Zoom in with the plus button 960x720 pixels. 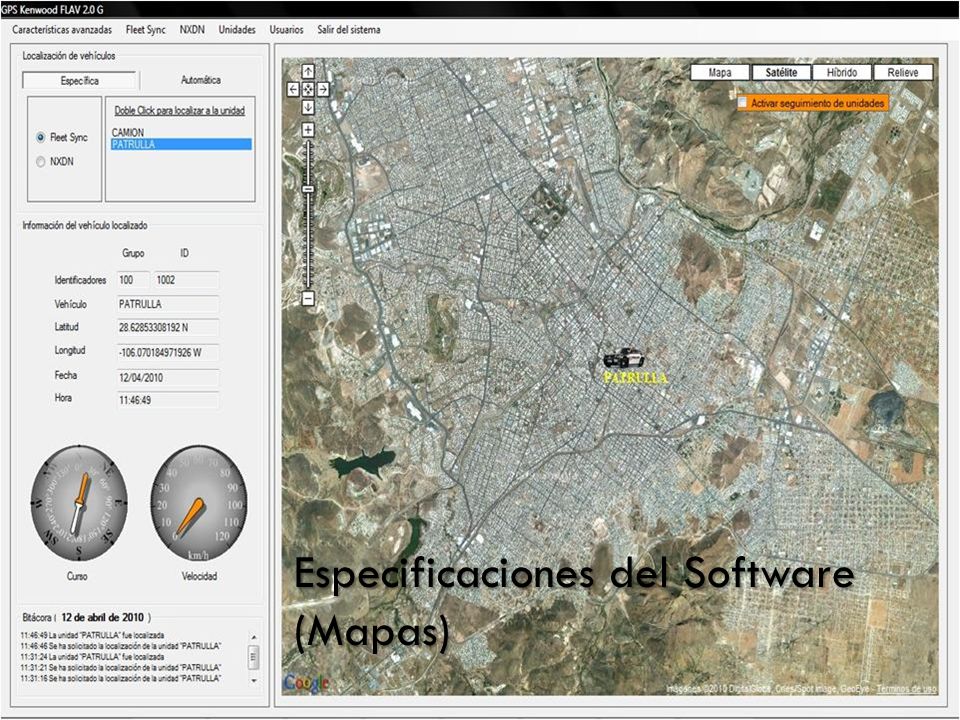tap(308, 130)
